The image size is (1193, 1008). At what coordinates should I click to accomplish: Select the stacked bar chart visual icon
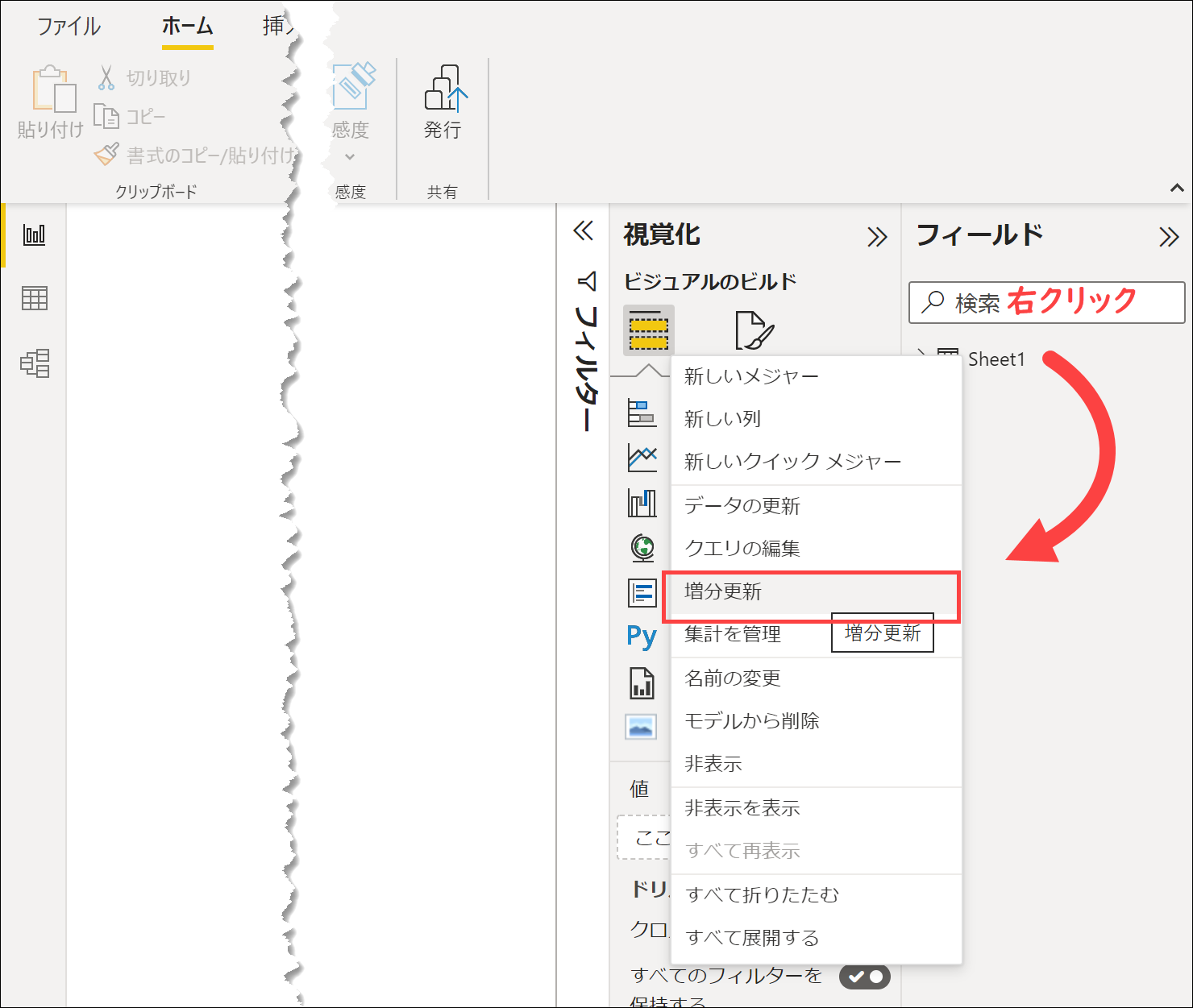(x=642, y=413)
